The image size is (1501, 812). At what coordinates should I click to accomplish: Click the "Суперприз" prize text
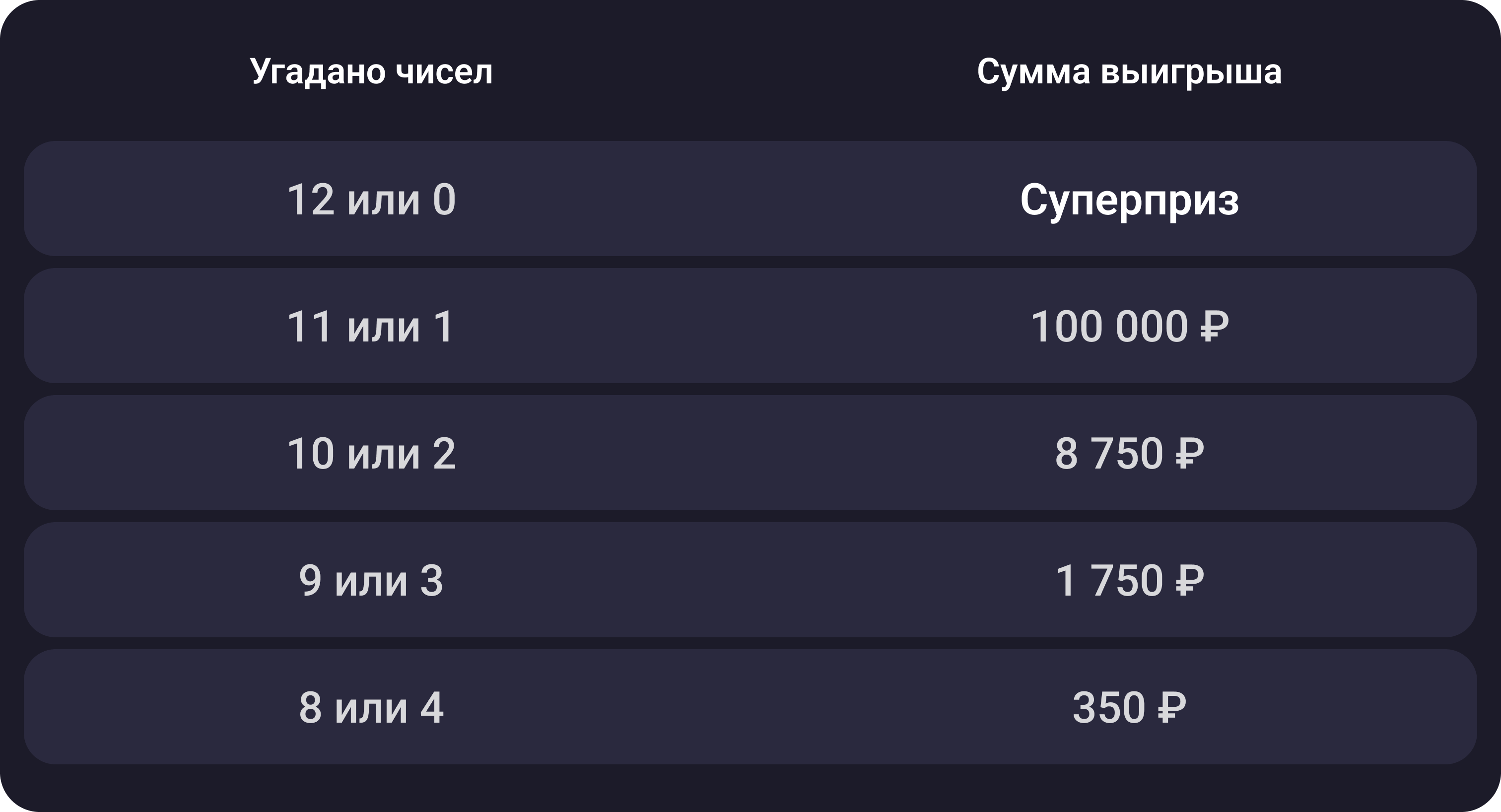1129,201
